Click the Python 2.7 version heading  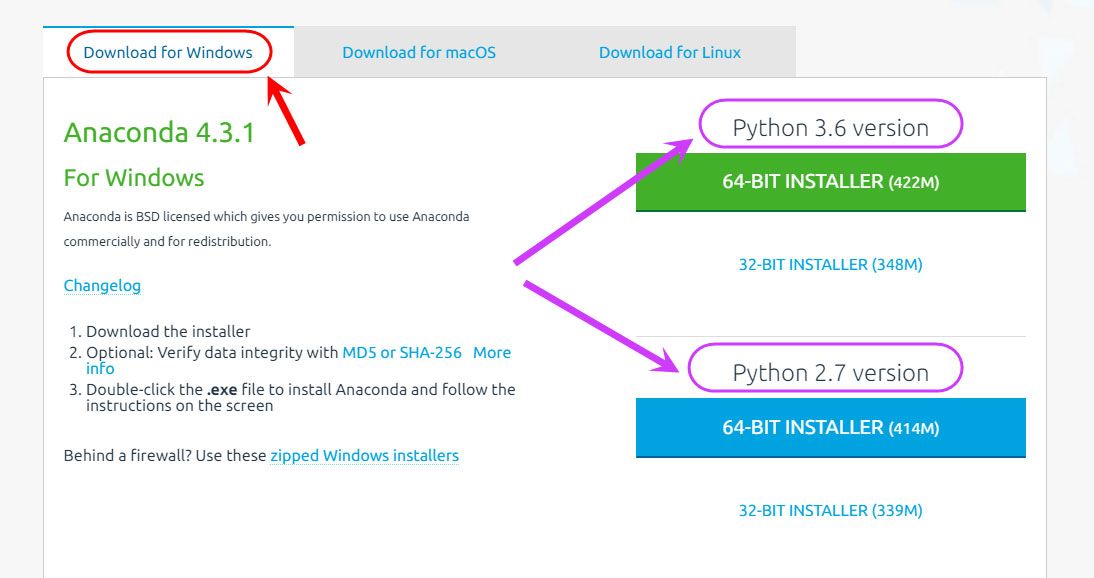tap(830, 373)
